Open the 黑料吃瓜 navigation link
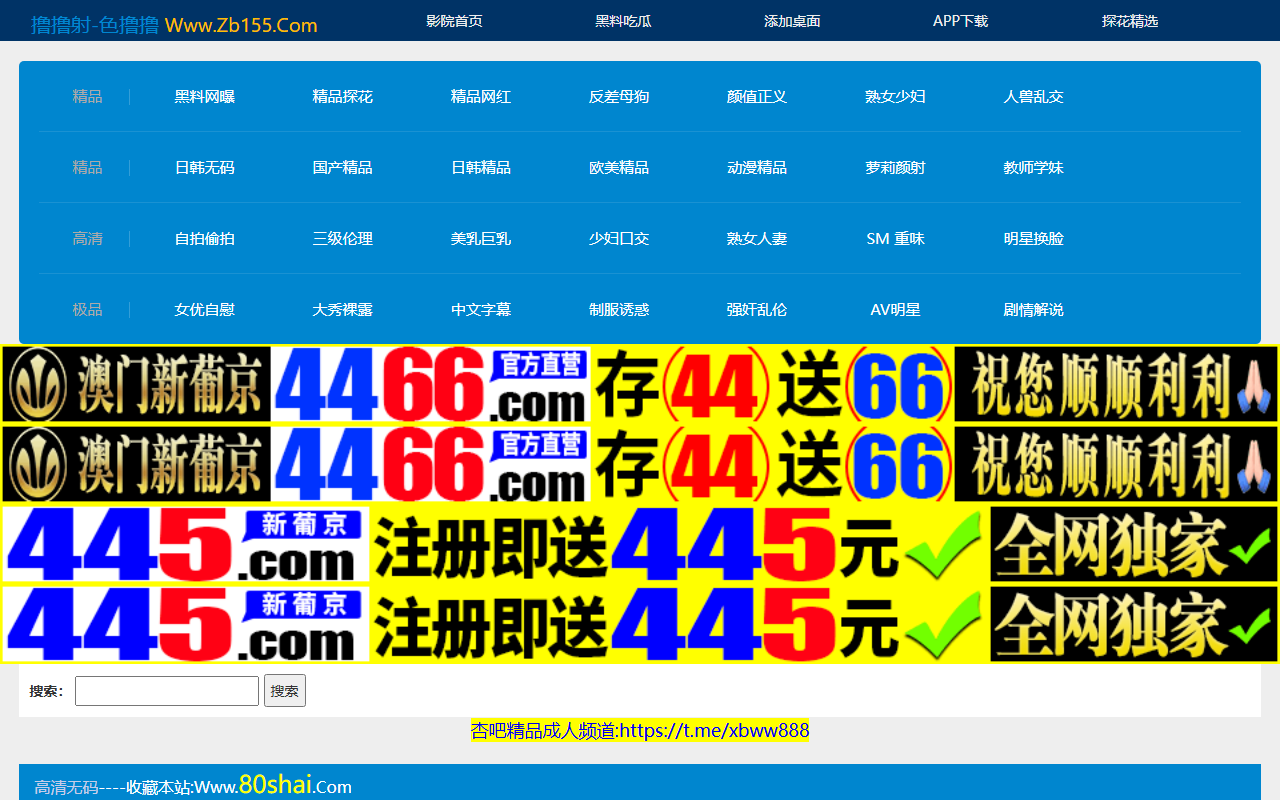The width and height of the screenshot is (1280, 800). point(623,21)
